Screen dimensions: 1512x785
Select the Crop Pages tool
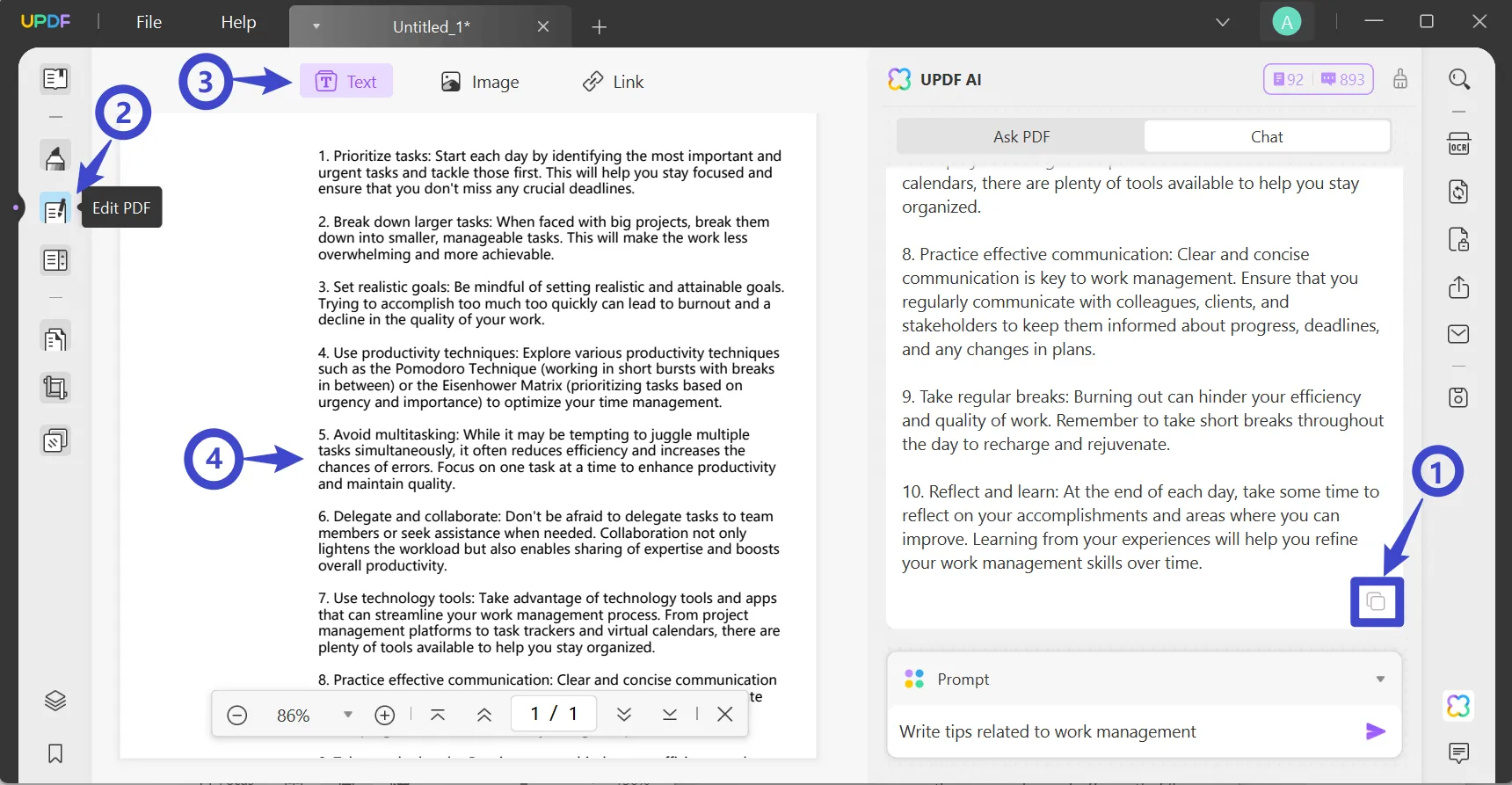pyautogui.click(x=55, y=388)
